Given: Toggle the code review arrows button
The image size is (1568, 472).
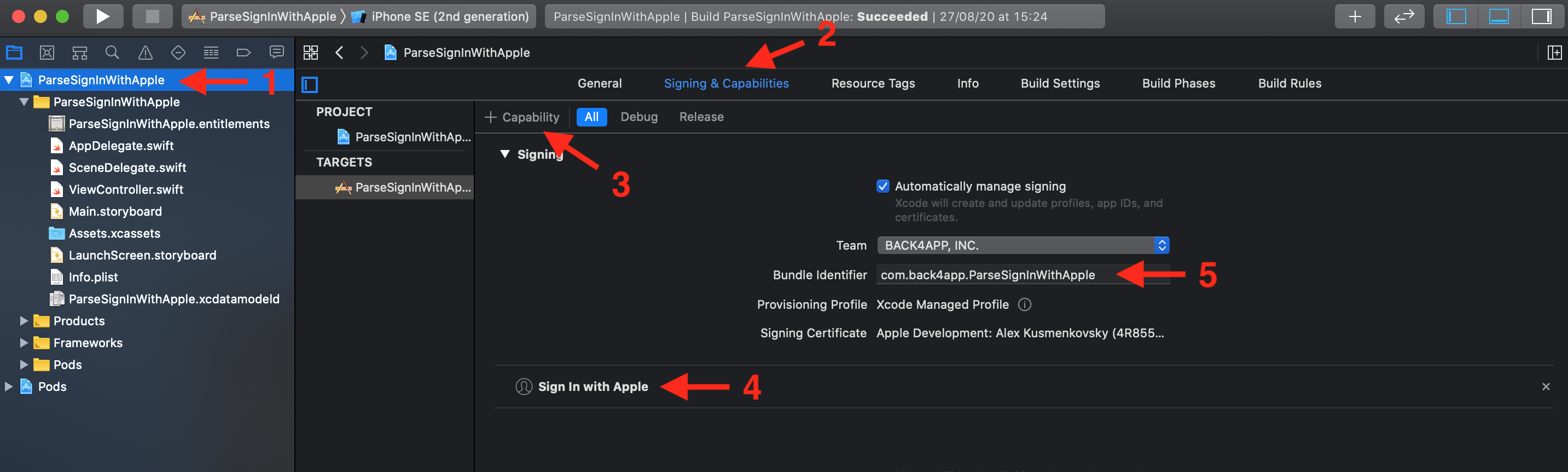Looking at the screenshot, I should click(x=1404, y=16).
